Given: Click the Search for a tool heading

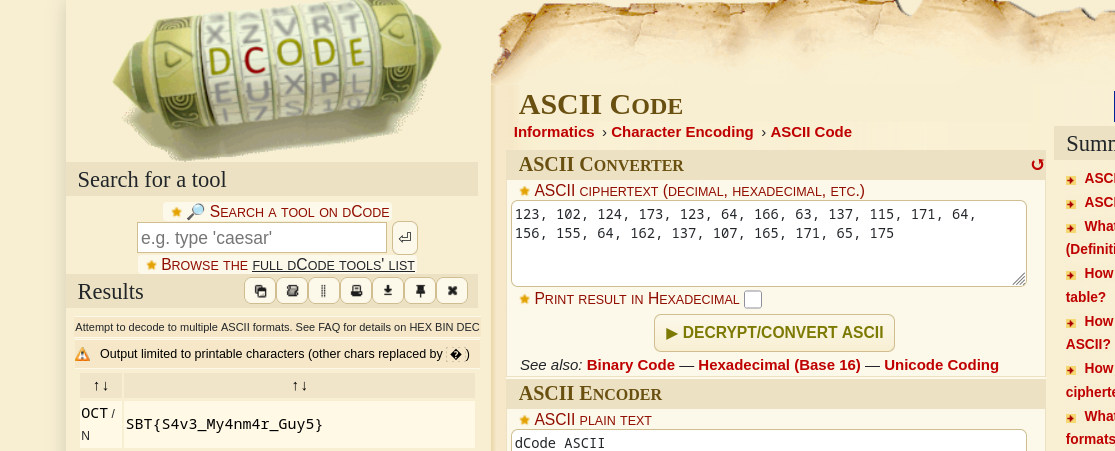Looking at the screenshot, I should tap(151, 179).
